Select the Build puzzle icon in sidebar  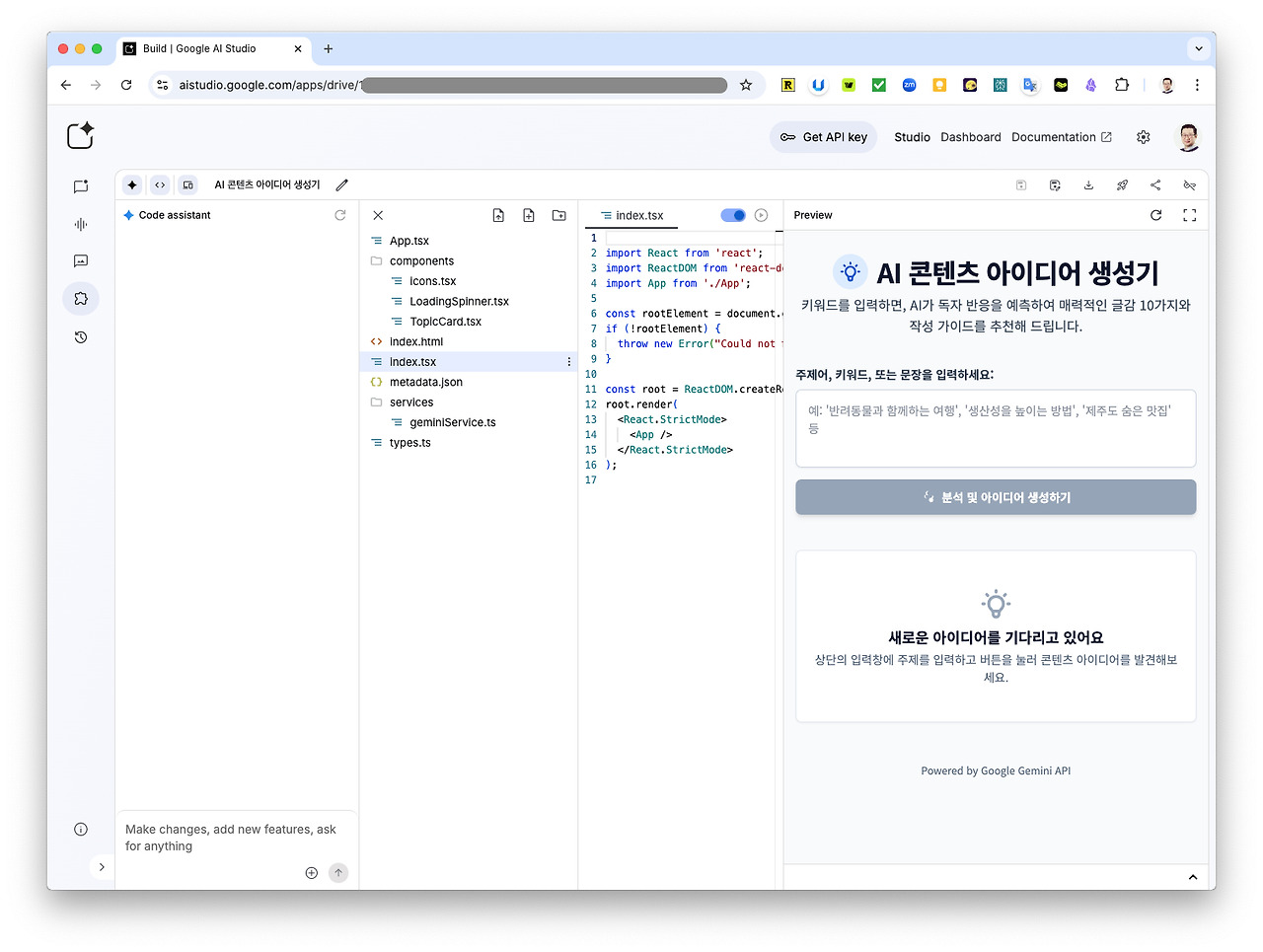click(x=81, y=299)
